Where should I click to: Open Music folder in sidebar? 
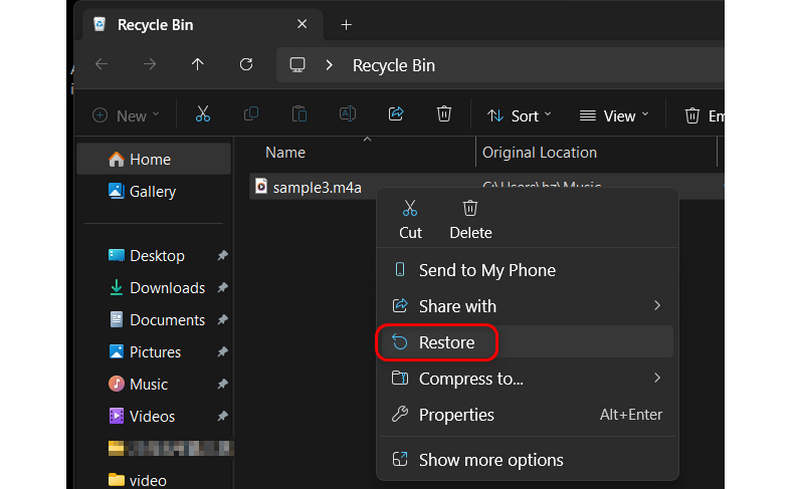tap(148, 384)
